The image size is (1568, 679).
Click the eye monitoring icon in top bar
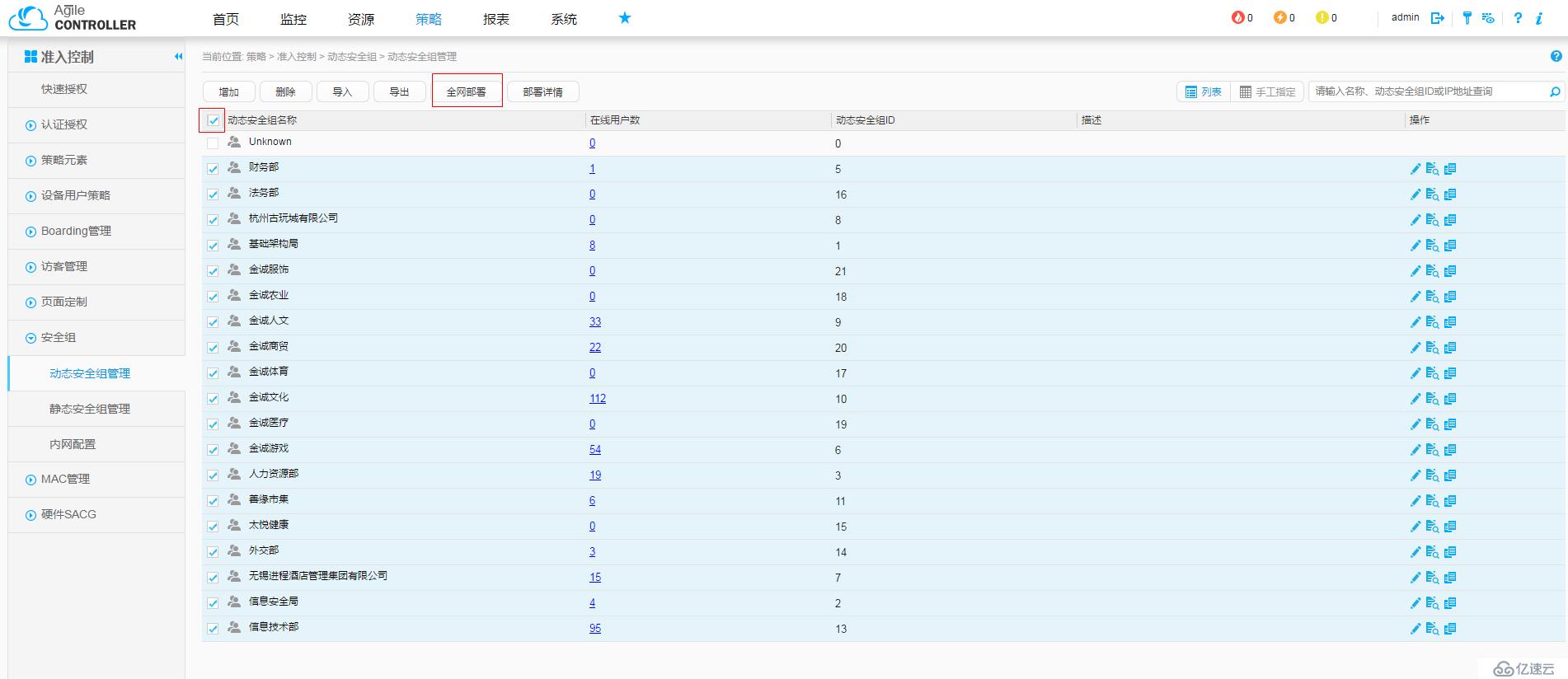coord(1488,17)
